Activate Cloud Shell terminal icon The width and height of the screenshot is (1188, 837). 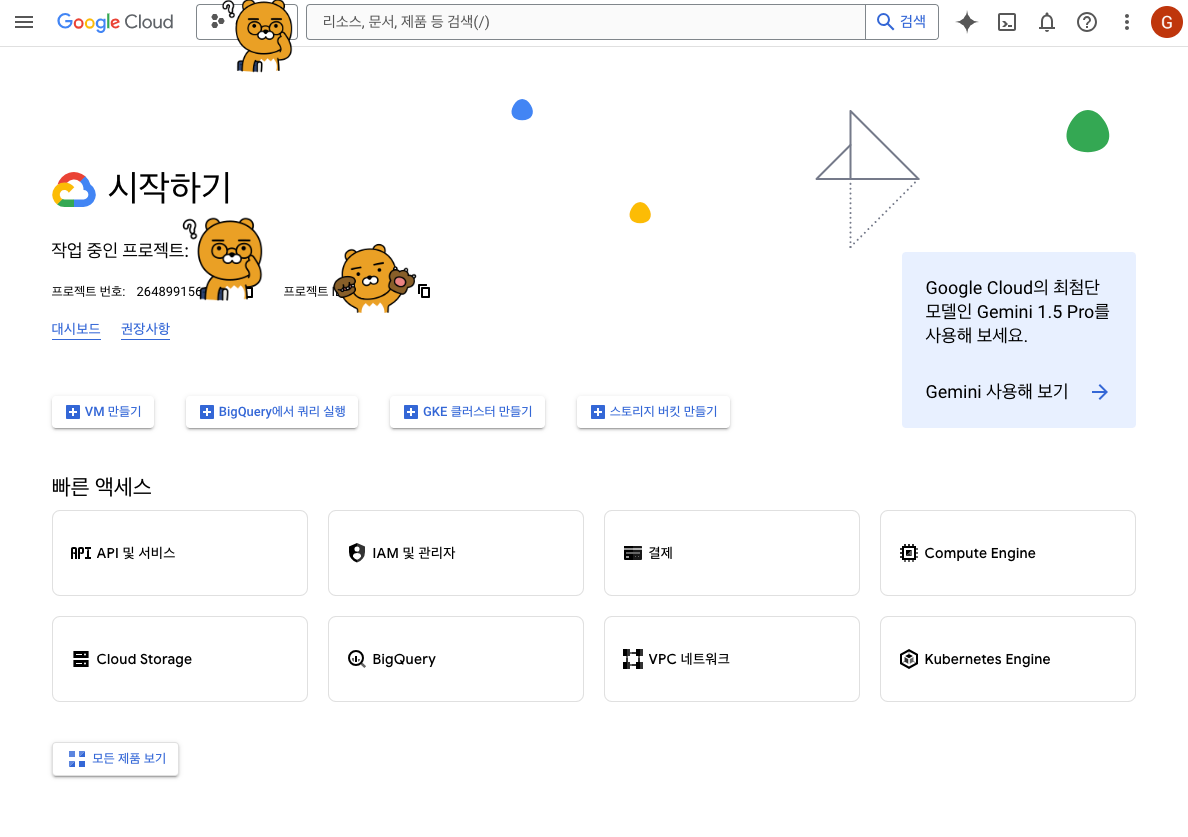(x=1007, y=22)
